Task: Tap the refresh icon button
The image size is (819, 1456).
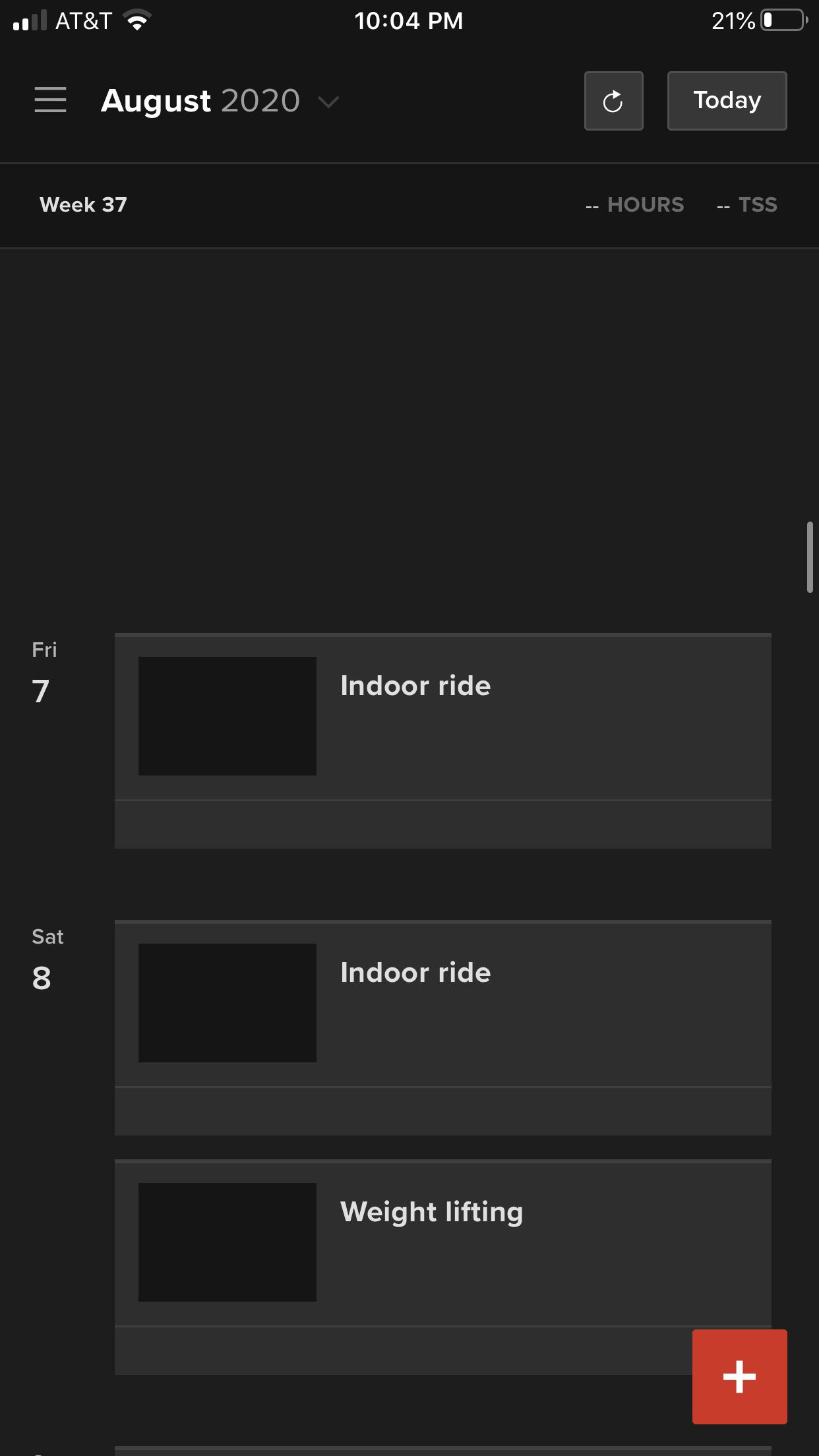Action: pyautogui.click(x=613, y=101)
